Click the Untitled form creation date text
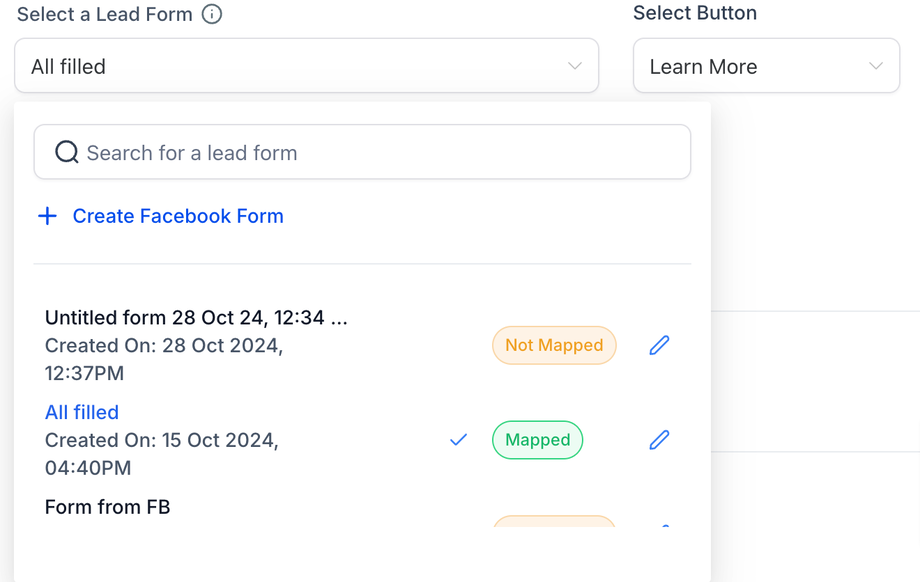Viewport: 920px width, 582px height. point(164,359)
